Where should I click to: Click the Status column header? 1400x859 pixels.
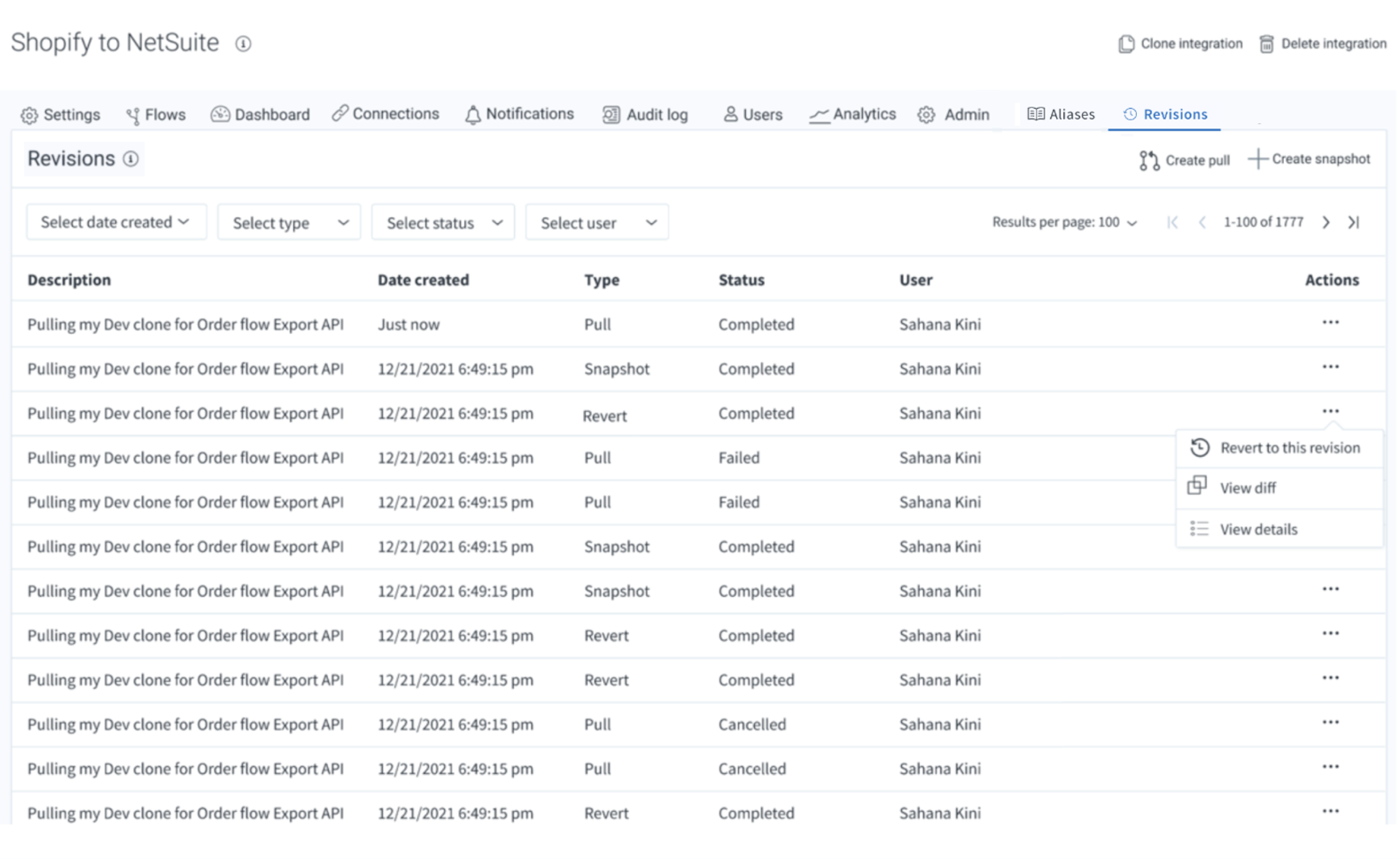click(x=742, y=280)
